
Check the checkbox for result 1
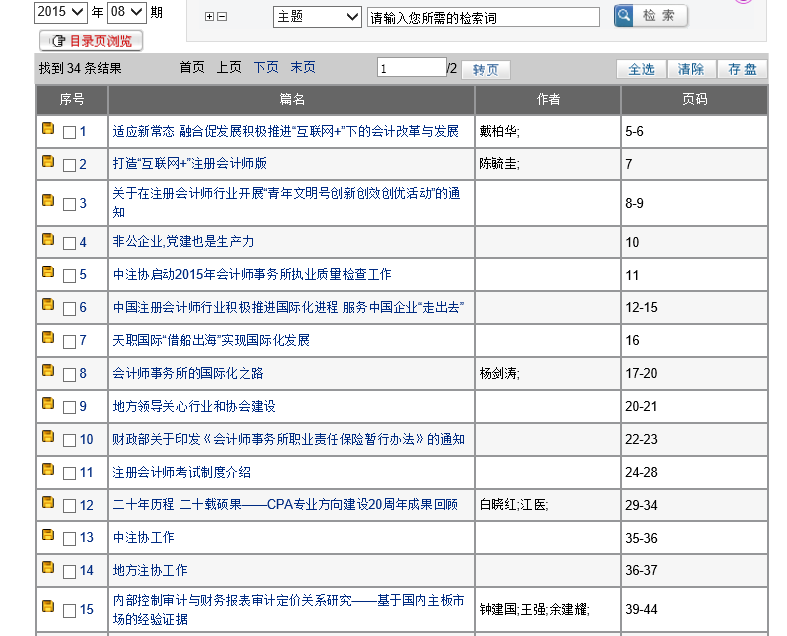[x=69, y=132]
